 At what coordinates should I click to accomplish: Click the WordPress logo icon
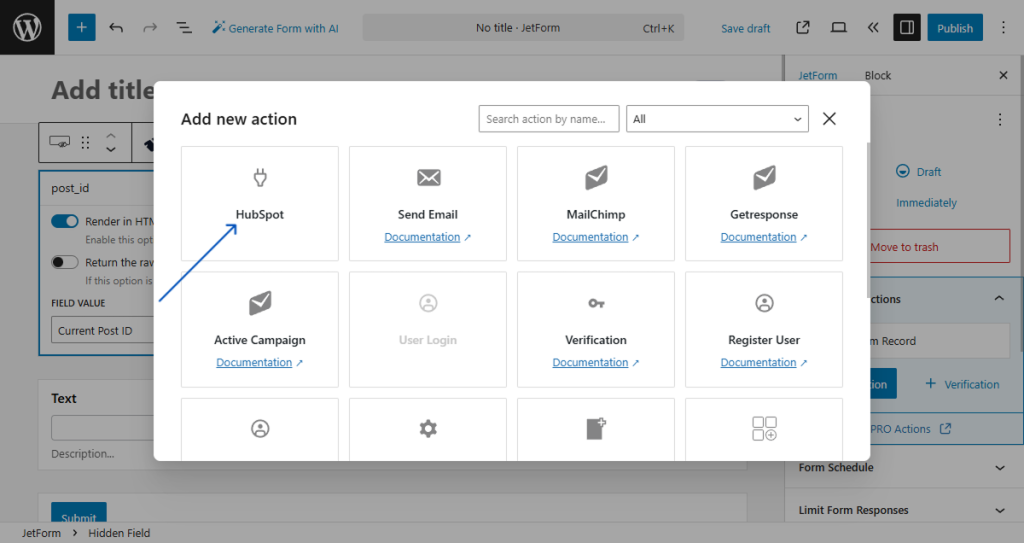(x=27, y=27)
